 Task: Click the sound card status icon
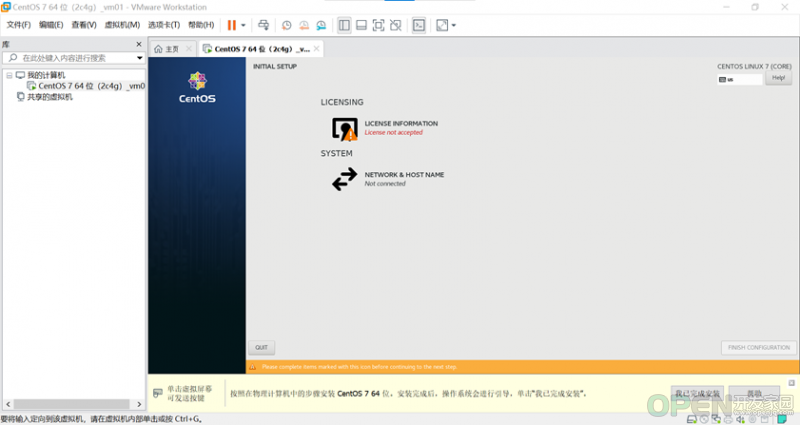(740, 419)
